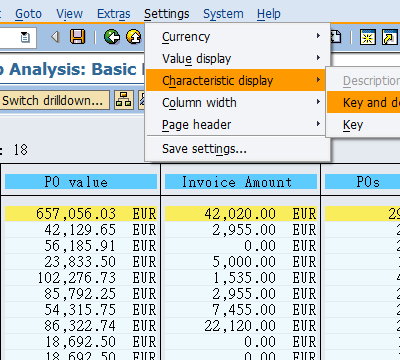Select Characteristic display menu entry
This screenshot has width=400, height=360.
pyautogui.click(x=235, y=80)
